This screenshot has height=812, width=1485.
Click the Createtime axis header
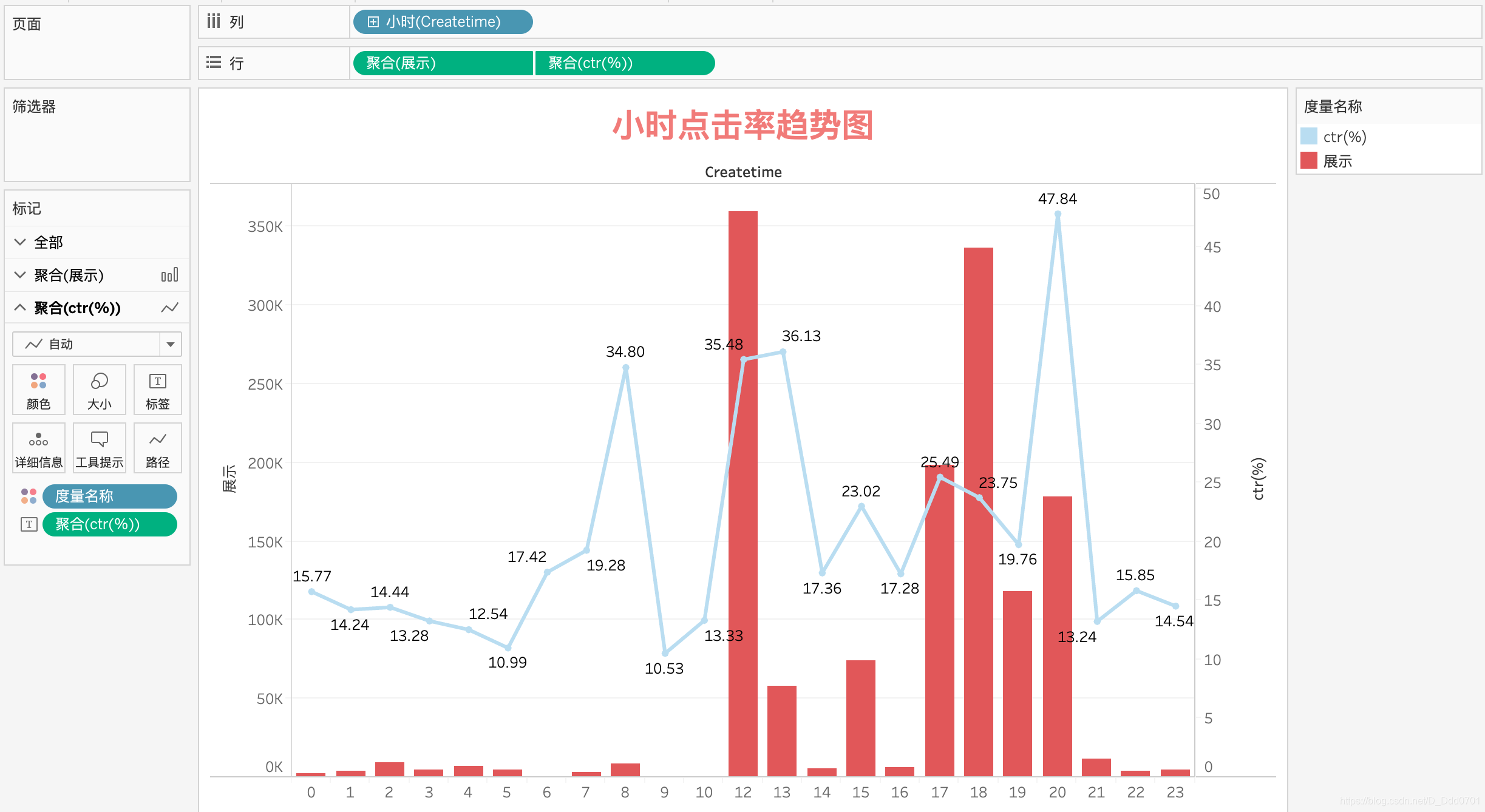click(743, 172)
